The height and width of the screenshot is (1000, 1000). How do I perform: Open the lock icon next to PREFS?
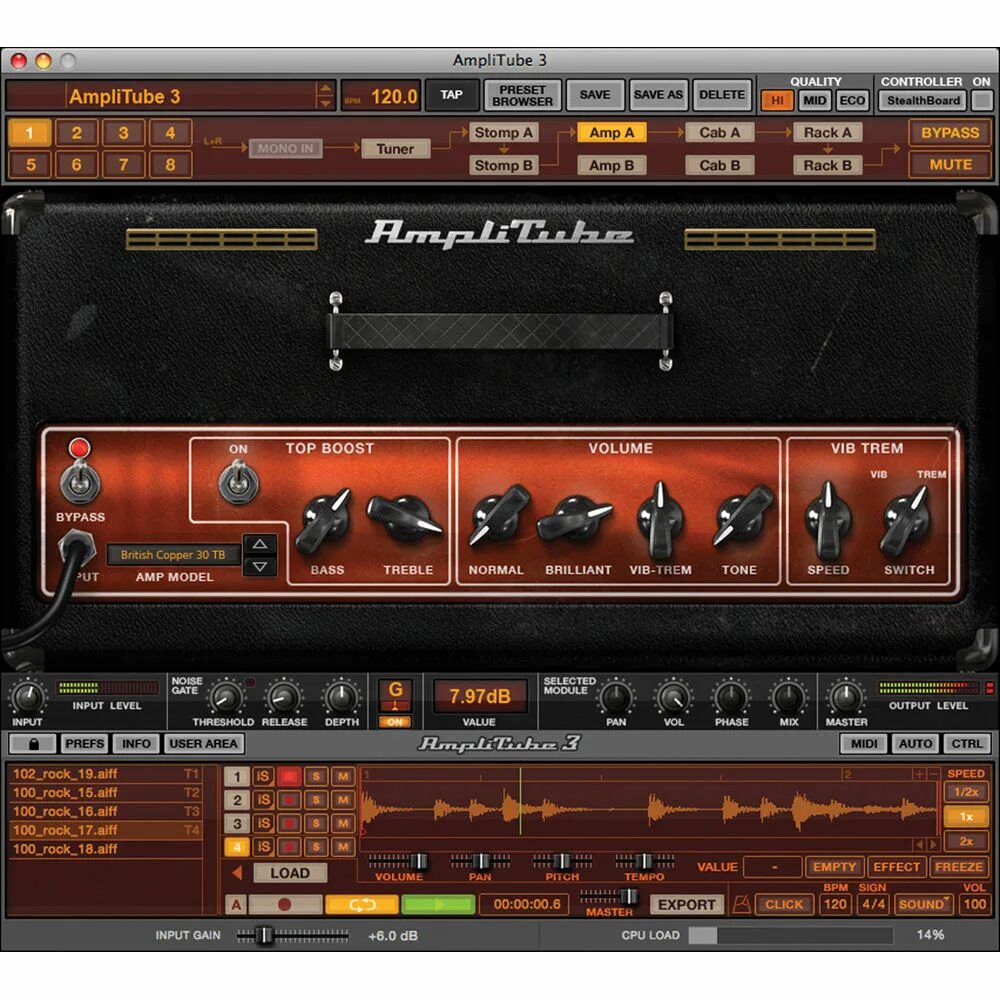34,744
